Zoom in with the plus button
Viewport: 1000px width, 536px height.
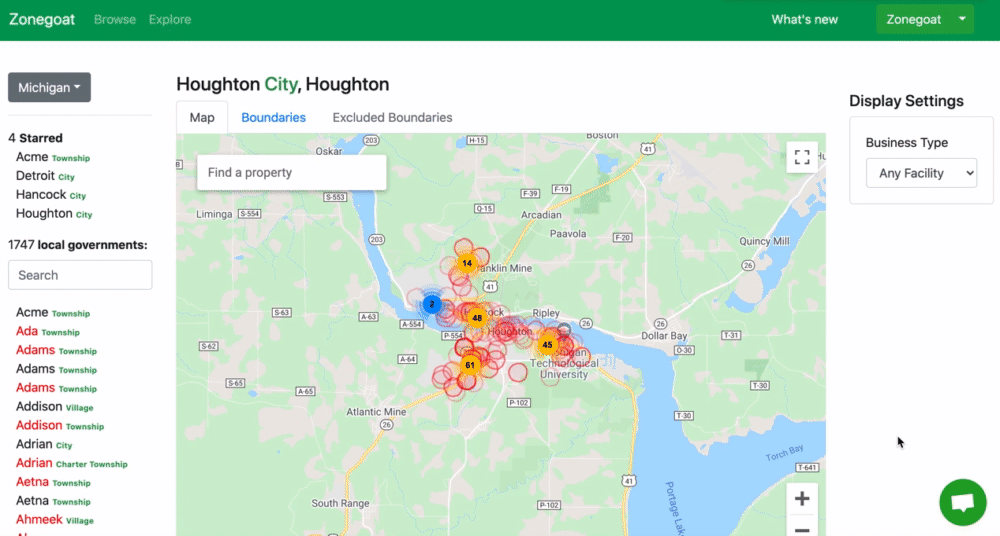coord(802,498)
